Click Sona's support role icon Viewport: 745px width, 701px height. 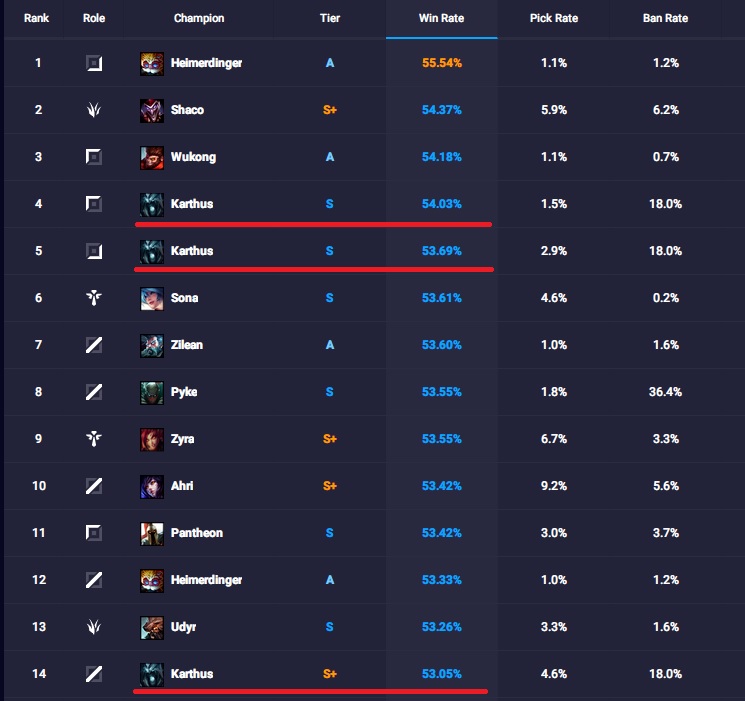pyautogui.click(x=94, y=298)
